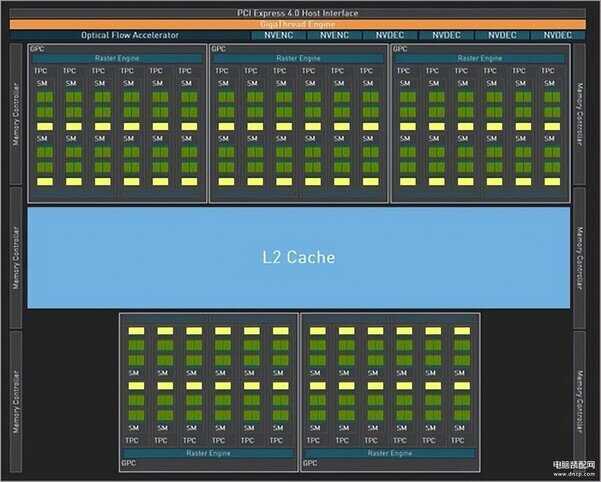Click Raster Engine in the top-middle GPC
Screen dimensions: 601x482
click(x=298, y=58)
